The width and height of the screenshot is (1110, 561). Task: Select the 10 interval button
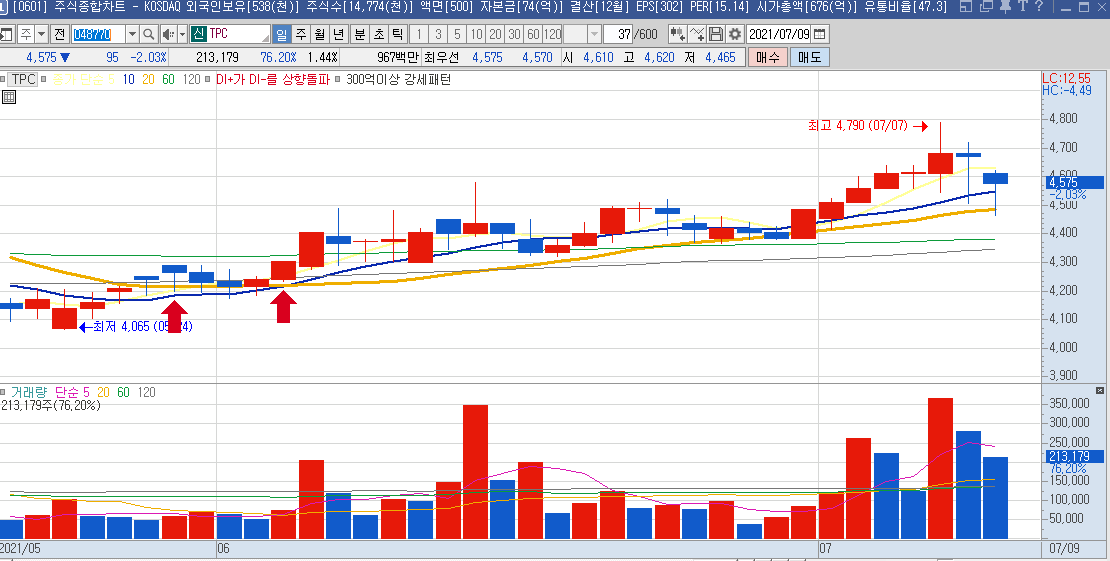pyautogui.click(x=476, y=34)
